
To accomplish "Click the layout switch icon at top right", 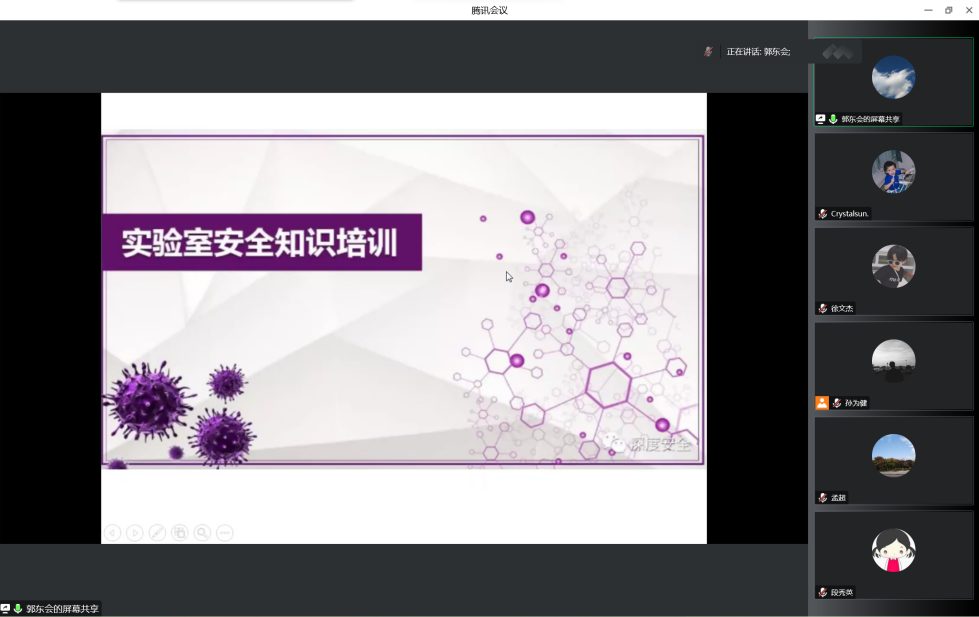I will coord(837,52).
